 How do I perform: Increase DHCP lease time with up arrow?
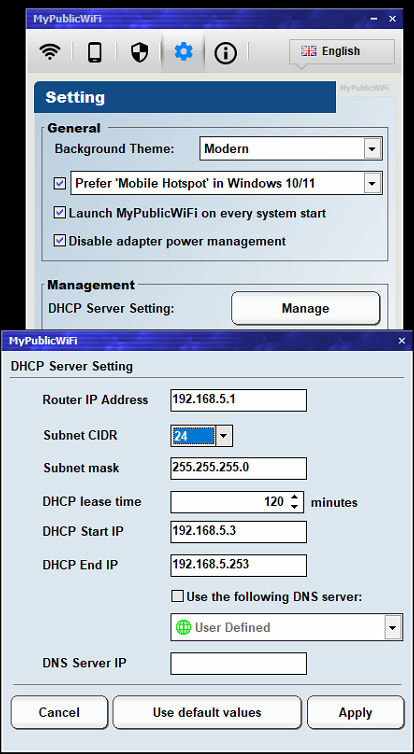(296, 497)
